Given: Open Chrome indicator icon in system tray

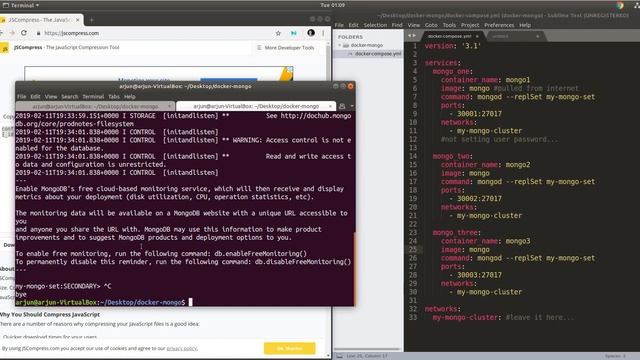Looking at the screenshot, I should [620, 5].
